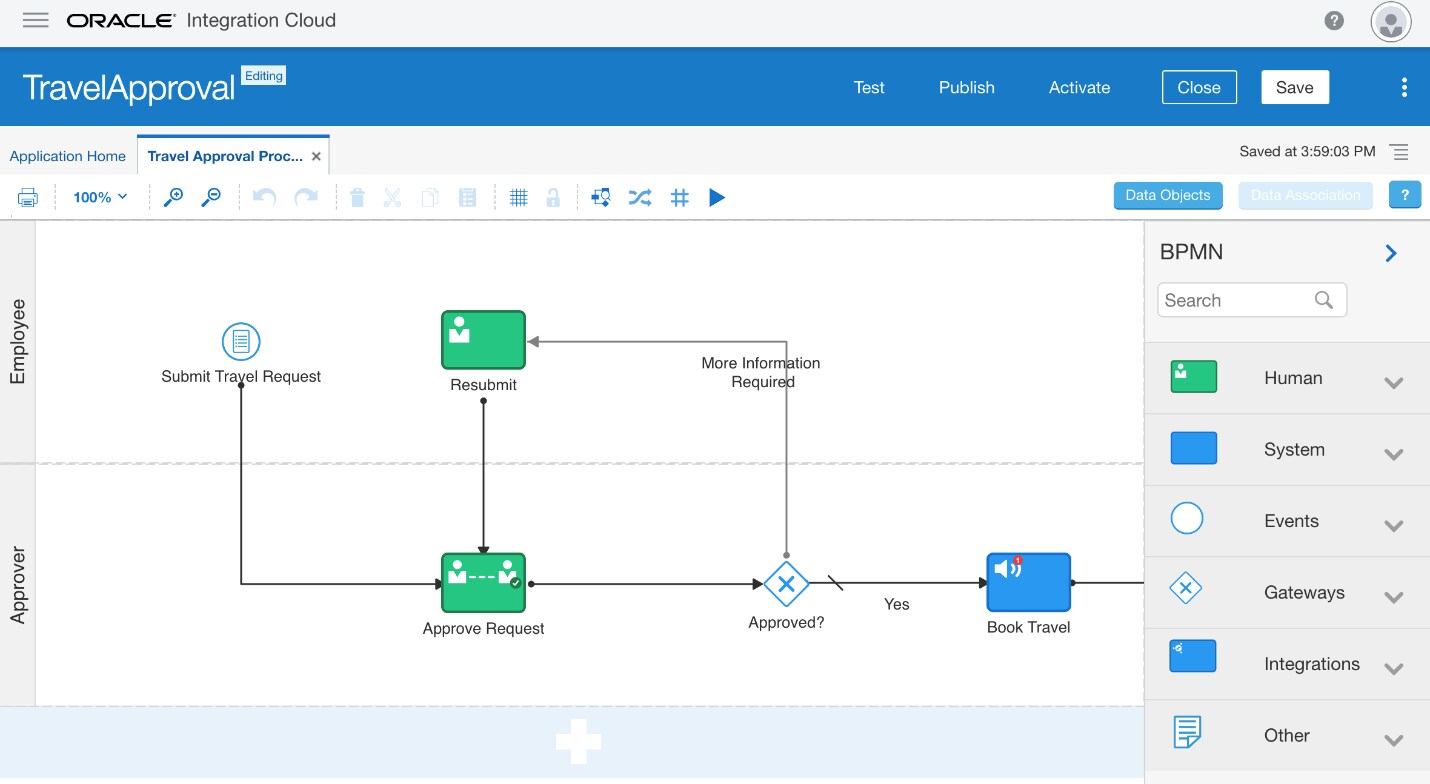
Task: Delete the selected element with trash icon
Action: point(357,197)
